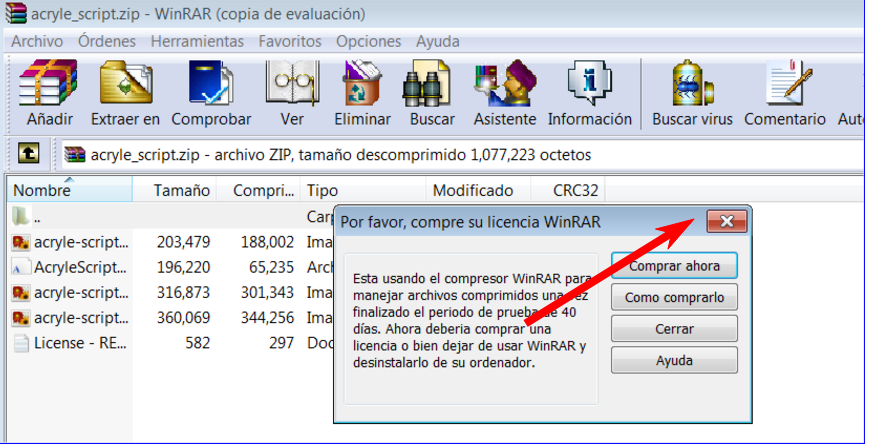The height and width of the screenshot is (446, 875).
Task: Click the compressed value 344,256
Action: (267, 318)
